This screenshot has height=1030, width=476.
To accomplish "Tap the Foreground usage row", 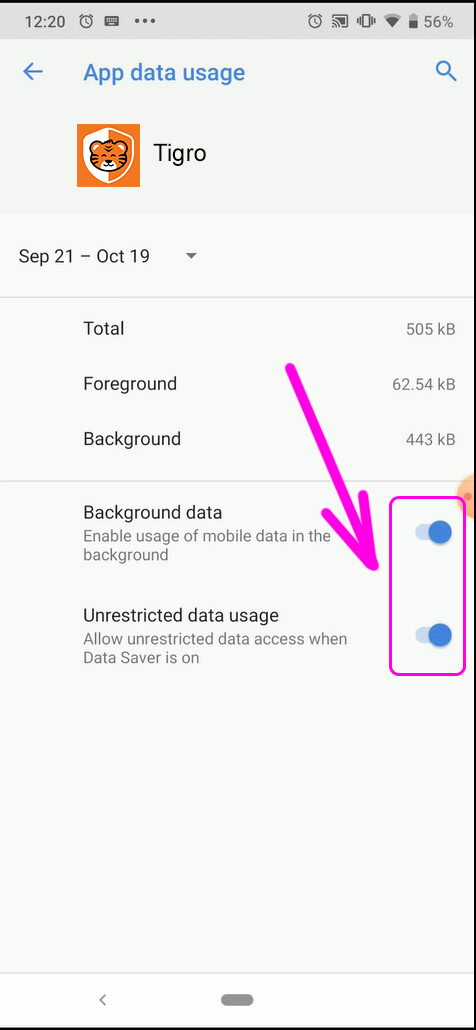I will pyautogui.click(x=238, y=384).
